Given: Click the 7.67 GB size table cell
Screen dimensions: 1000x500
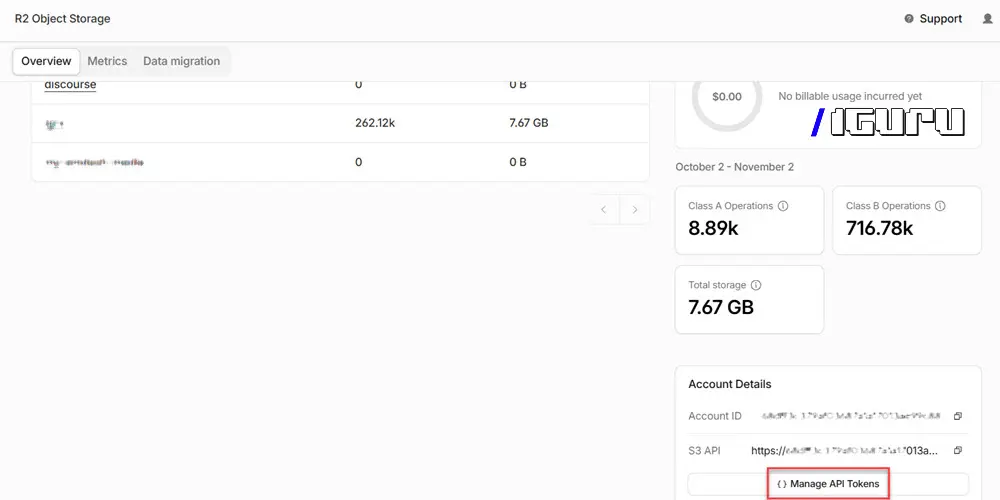Looking at the screenshot, I should pos(529,123).
